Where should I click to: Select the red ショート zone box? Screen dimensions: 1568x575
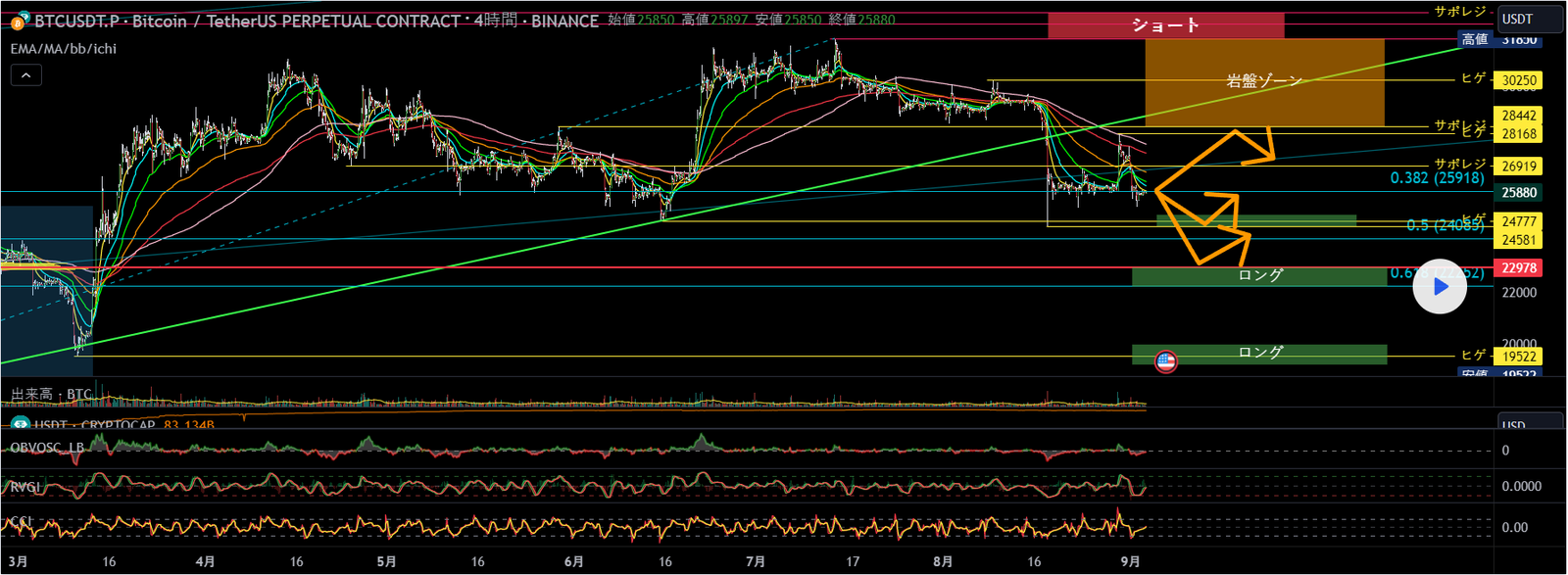click(x=1165, y=25)
